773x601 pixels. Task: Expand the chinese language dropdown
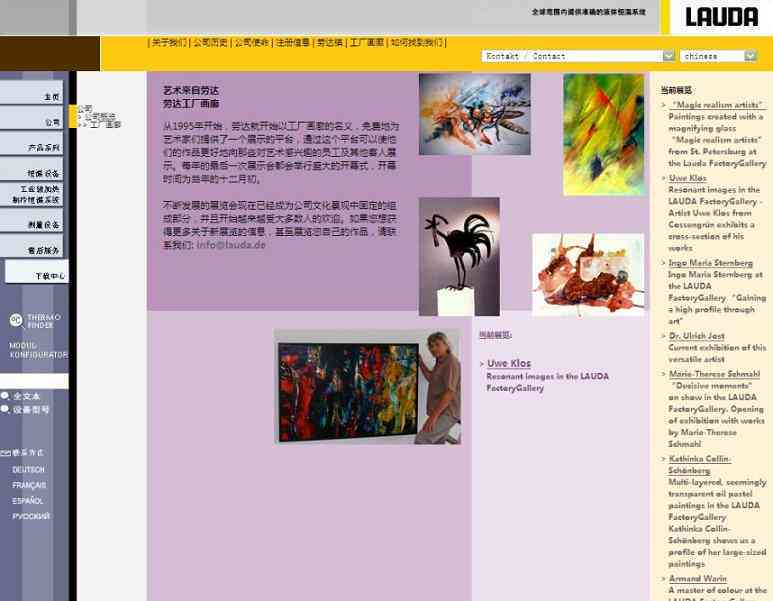coord(718,56)
